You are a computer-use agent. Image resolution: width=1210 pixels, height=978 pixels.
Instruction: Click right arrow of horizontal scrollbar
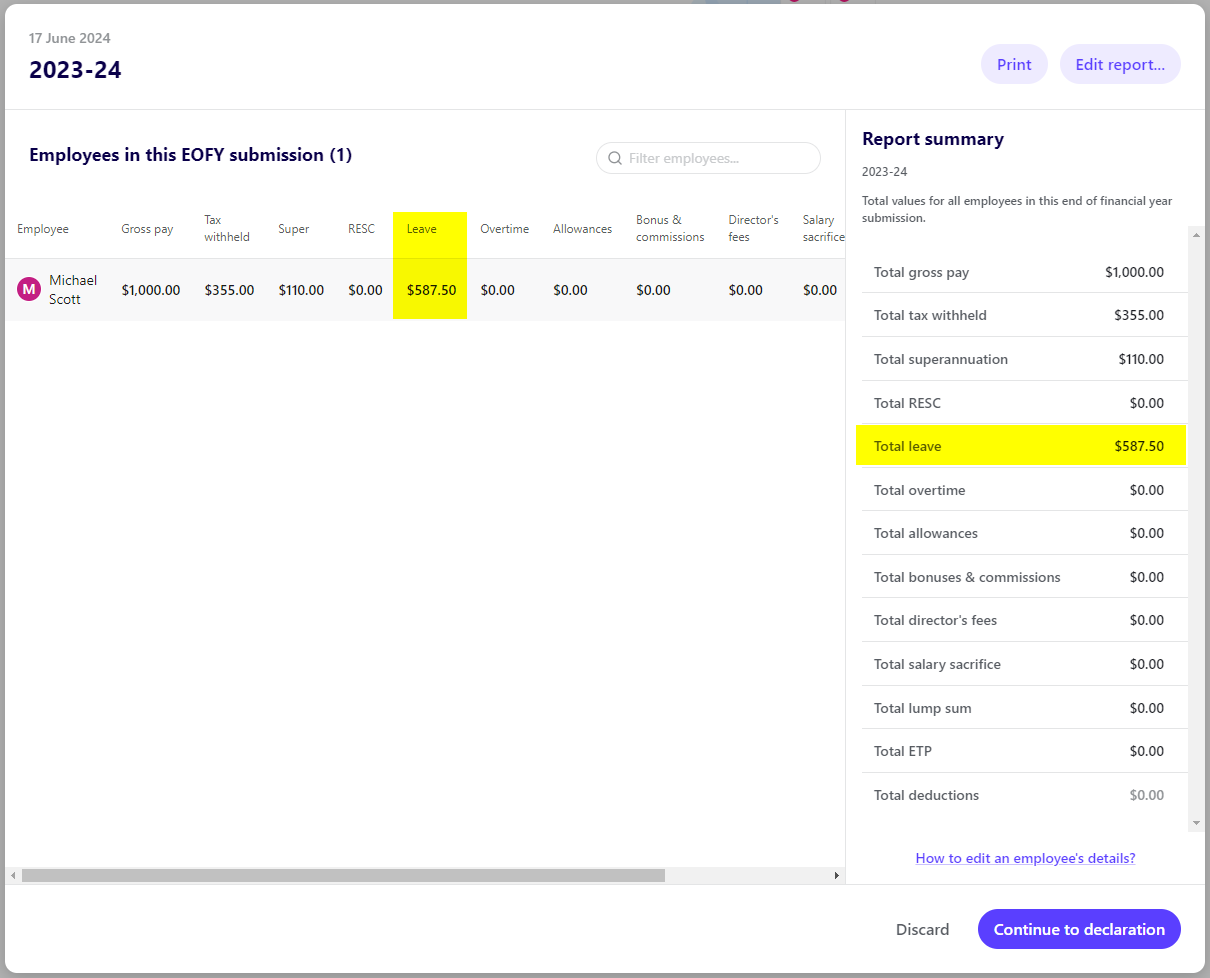837,876
